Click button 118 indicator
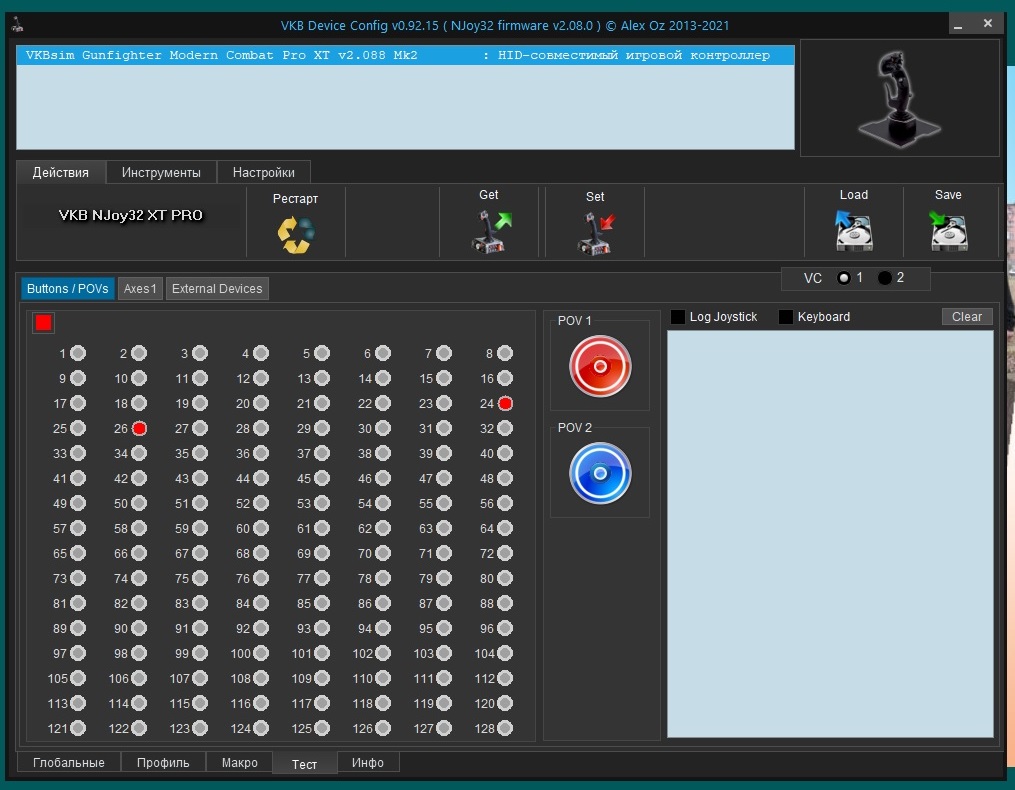The image size is (1015, 790). [x=383, y=703]
